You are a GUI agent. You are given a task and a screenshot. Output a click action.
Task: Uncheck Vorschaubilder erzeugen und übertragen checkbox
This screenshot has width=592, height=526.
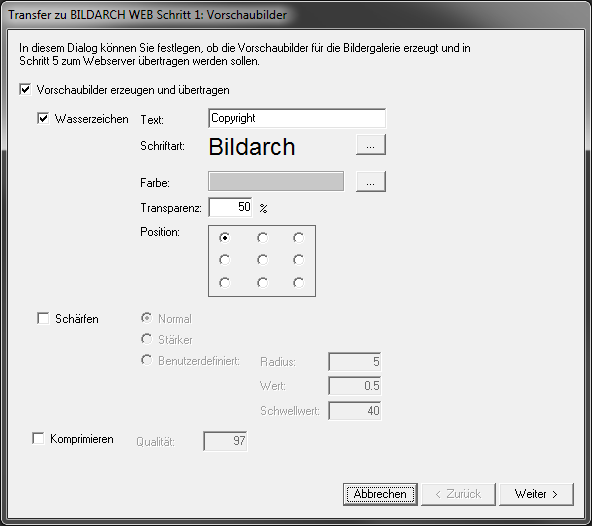[25, 90]
